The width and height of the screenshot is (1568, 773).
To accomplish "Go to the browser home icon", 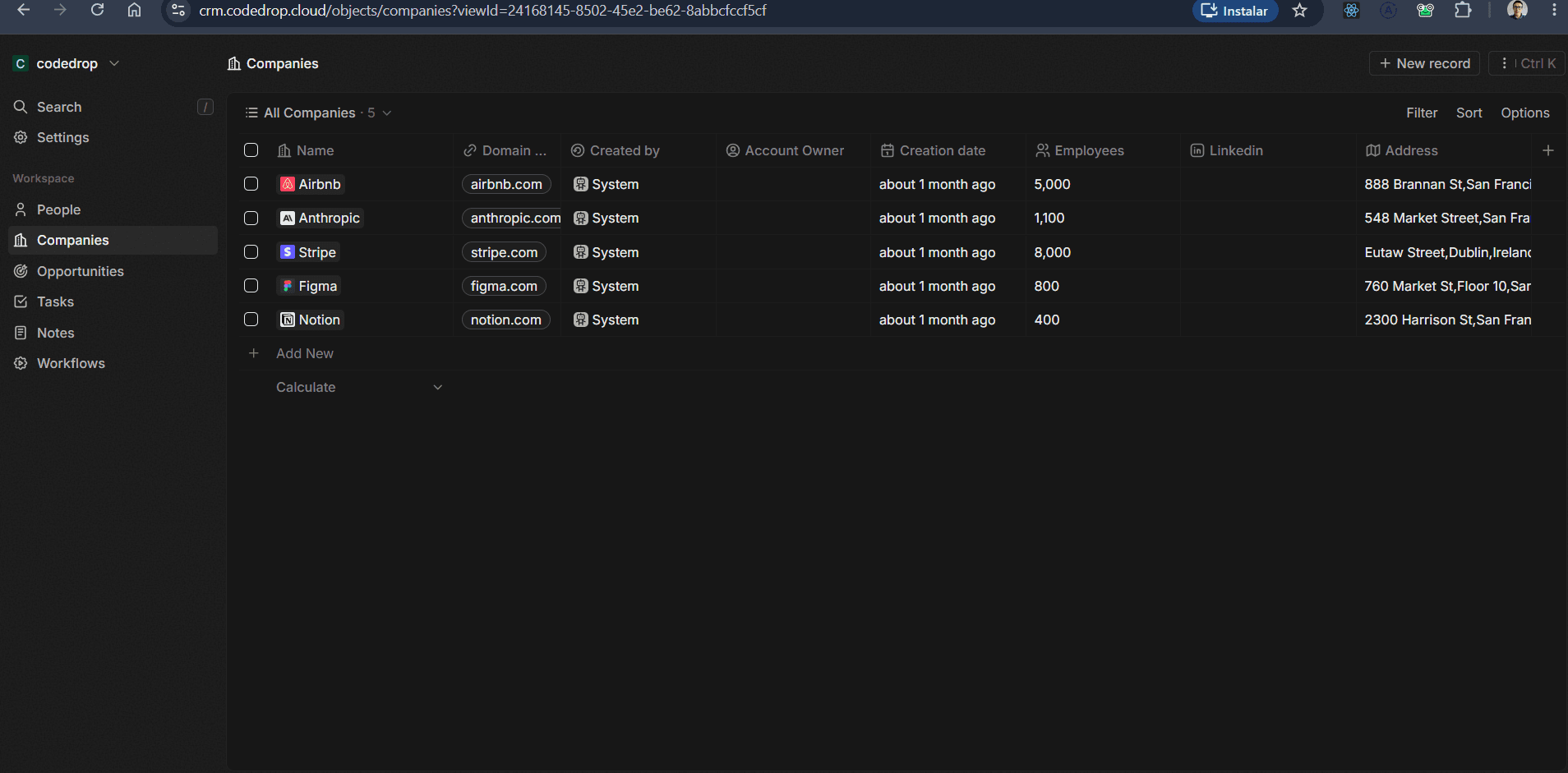I will click(x=134, y=10).
